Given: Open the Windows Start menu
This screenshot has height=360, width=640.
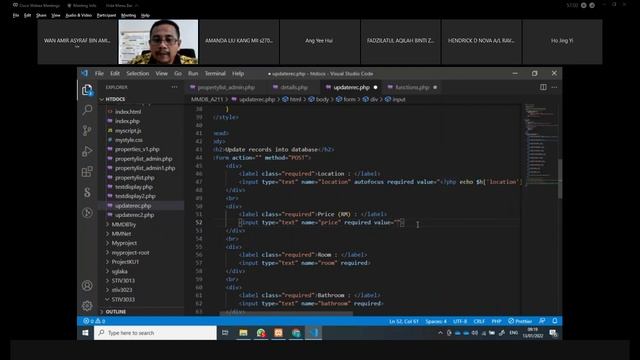Looking at the screenshot, I should (x=85, y=333).
